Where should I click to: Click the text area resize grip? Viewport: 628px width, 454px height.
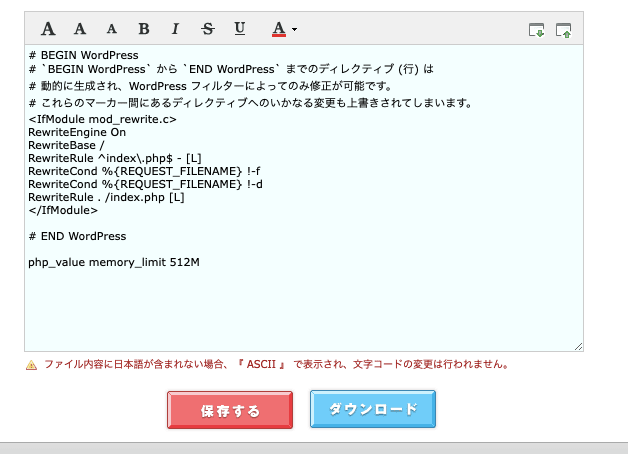pos(578,347)
